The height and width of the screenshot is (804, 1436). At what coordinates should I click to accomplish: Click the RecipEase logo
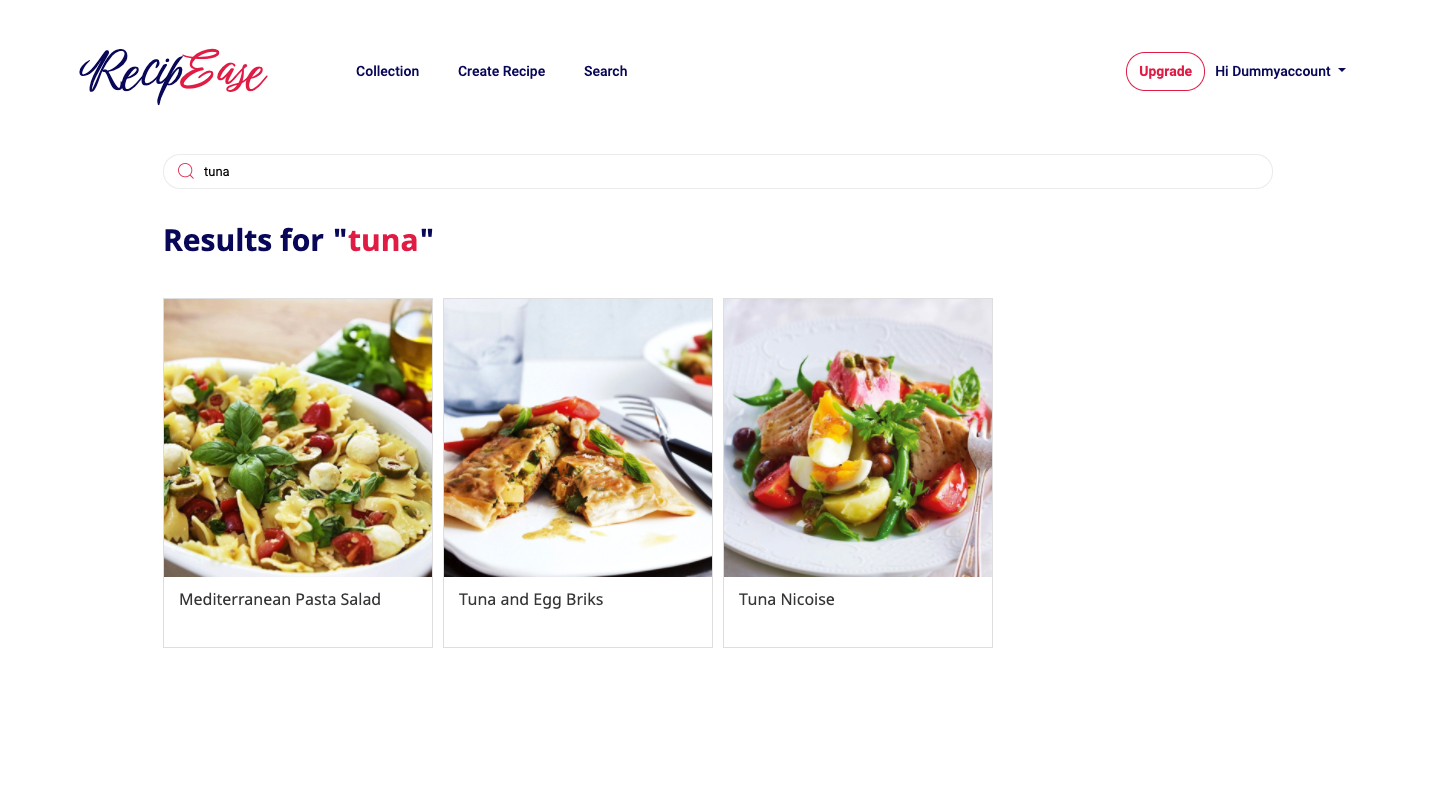click(173, 74)
